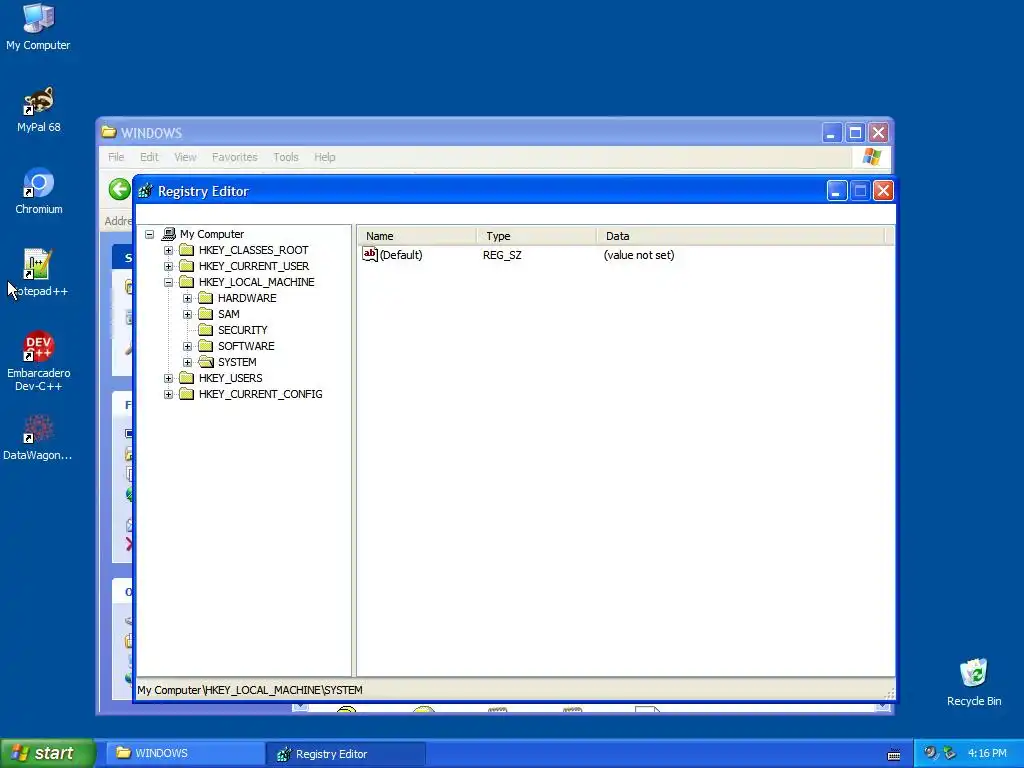The width and height of the screenshot is (1024, 768).
Task: Expand the HARDWARE subkey
Action: tap(187, 298)
